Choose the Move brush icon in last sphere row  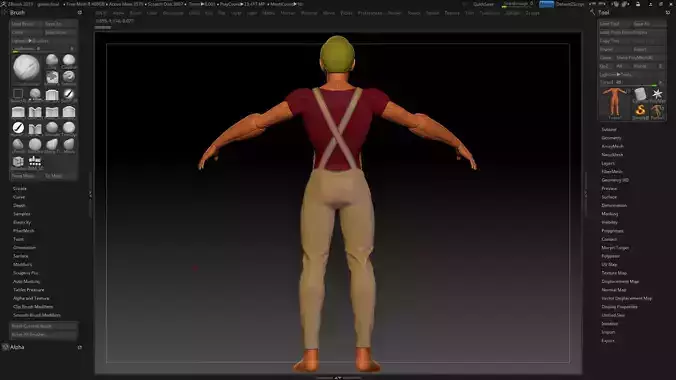(69, 145)
